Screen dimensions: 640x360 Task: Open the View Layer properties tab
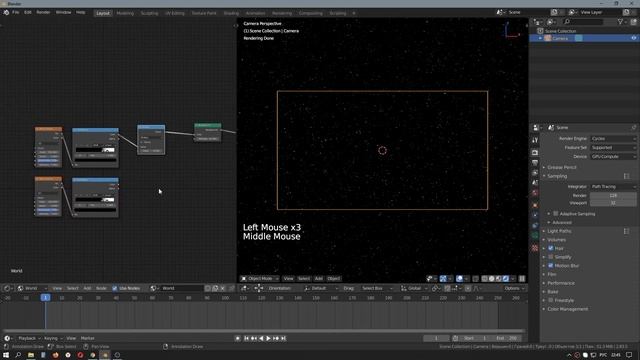(535, 173)
